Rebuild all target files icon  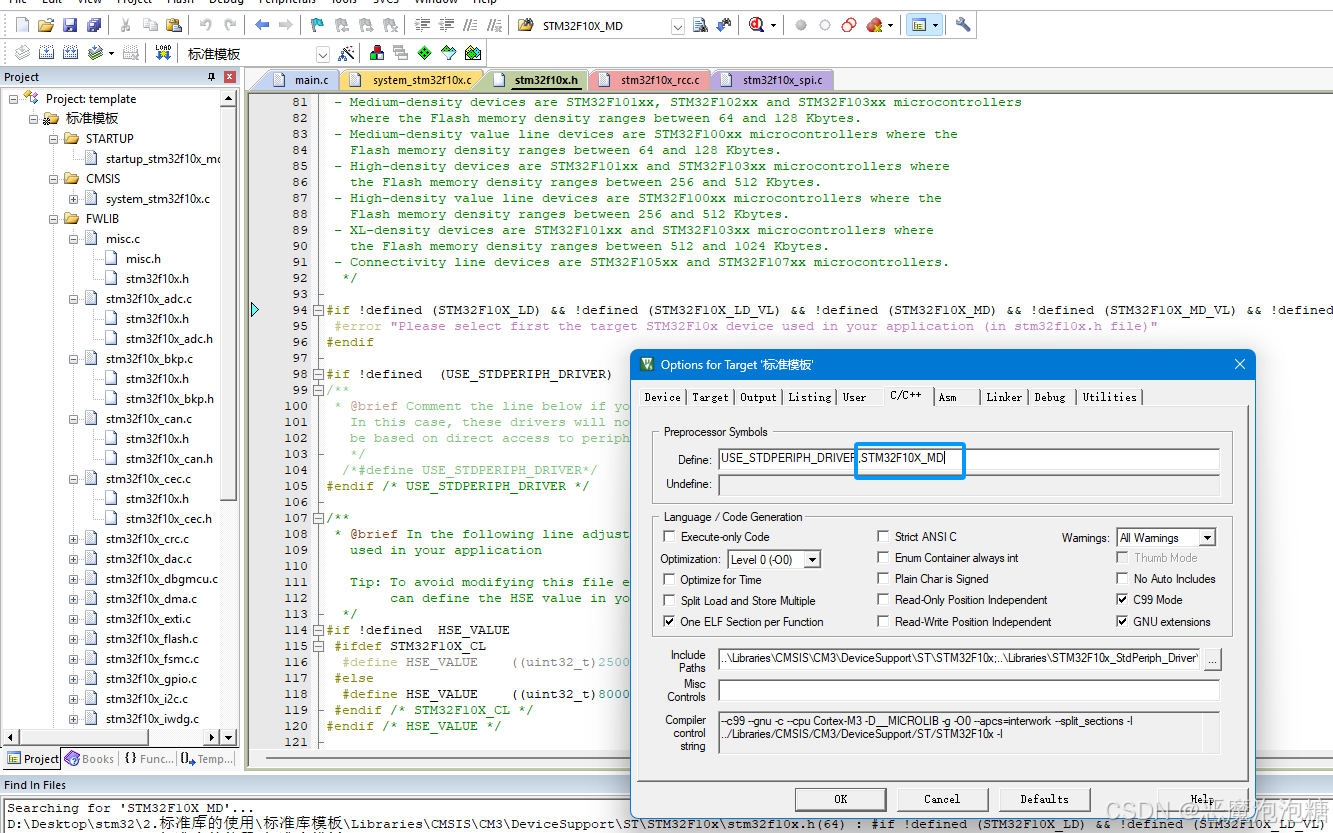(x=71, y=53)
